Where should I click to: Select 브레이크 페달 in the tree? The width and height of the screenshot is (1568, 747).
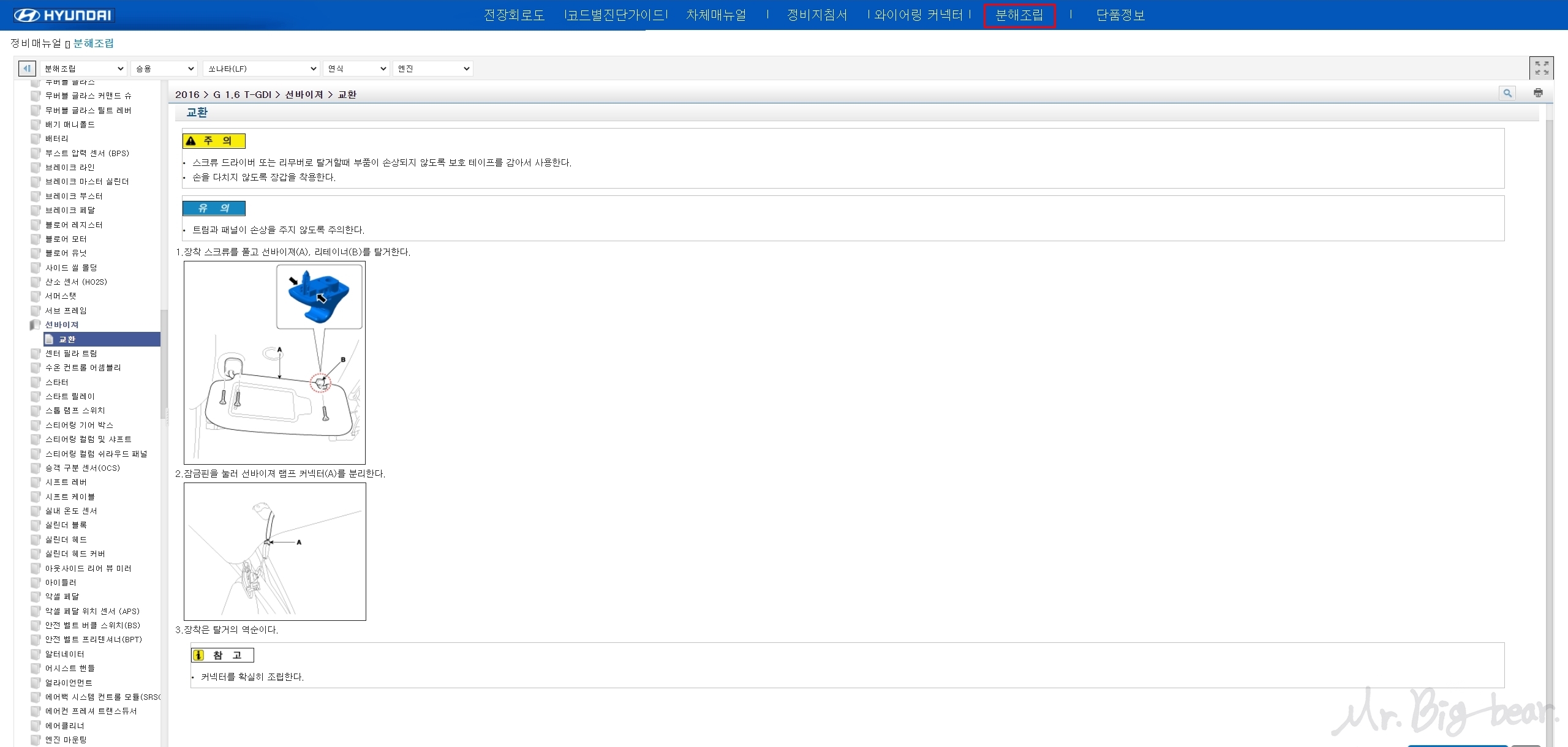point(70,210)
